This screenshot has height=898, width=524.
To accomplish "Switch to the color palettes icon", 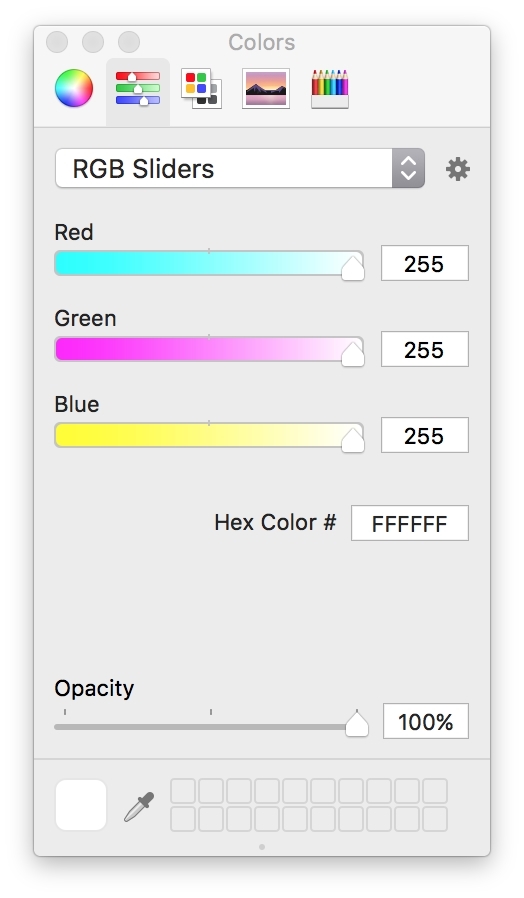I will 202,88.
